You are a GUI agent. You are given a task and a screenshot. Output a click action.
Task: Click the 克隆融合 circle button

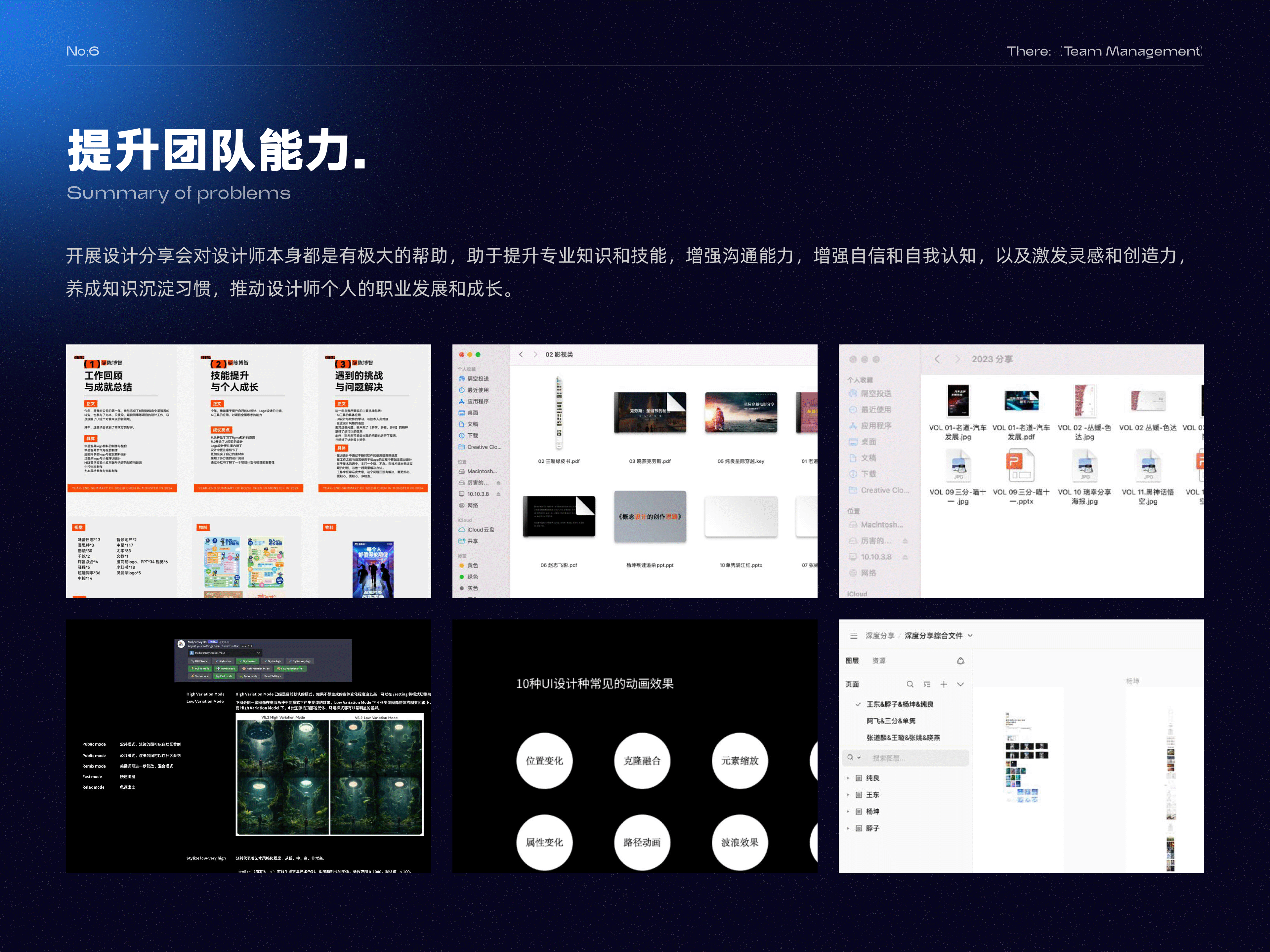tap(642, 761)
